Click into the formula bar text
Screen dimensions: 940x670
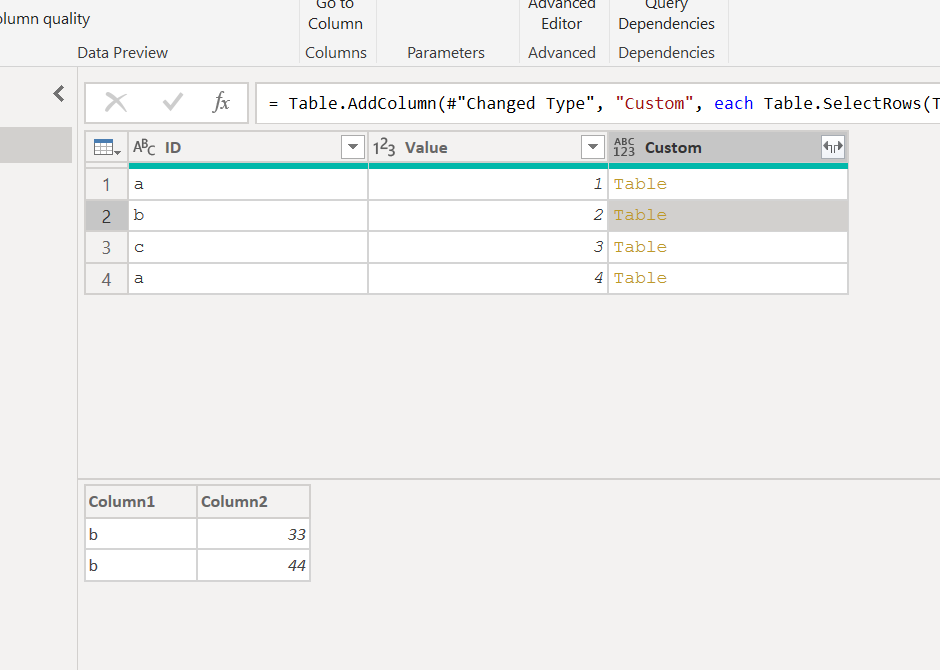coord(598,103)
